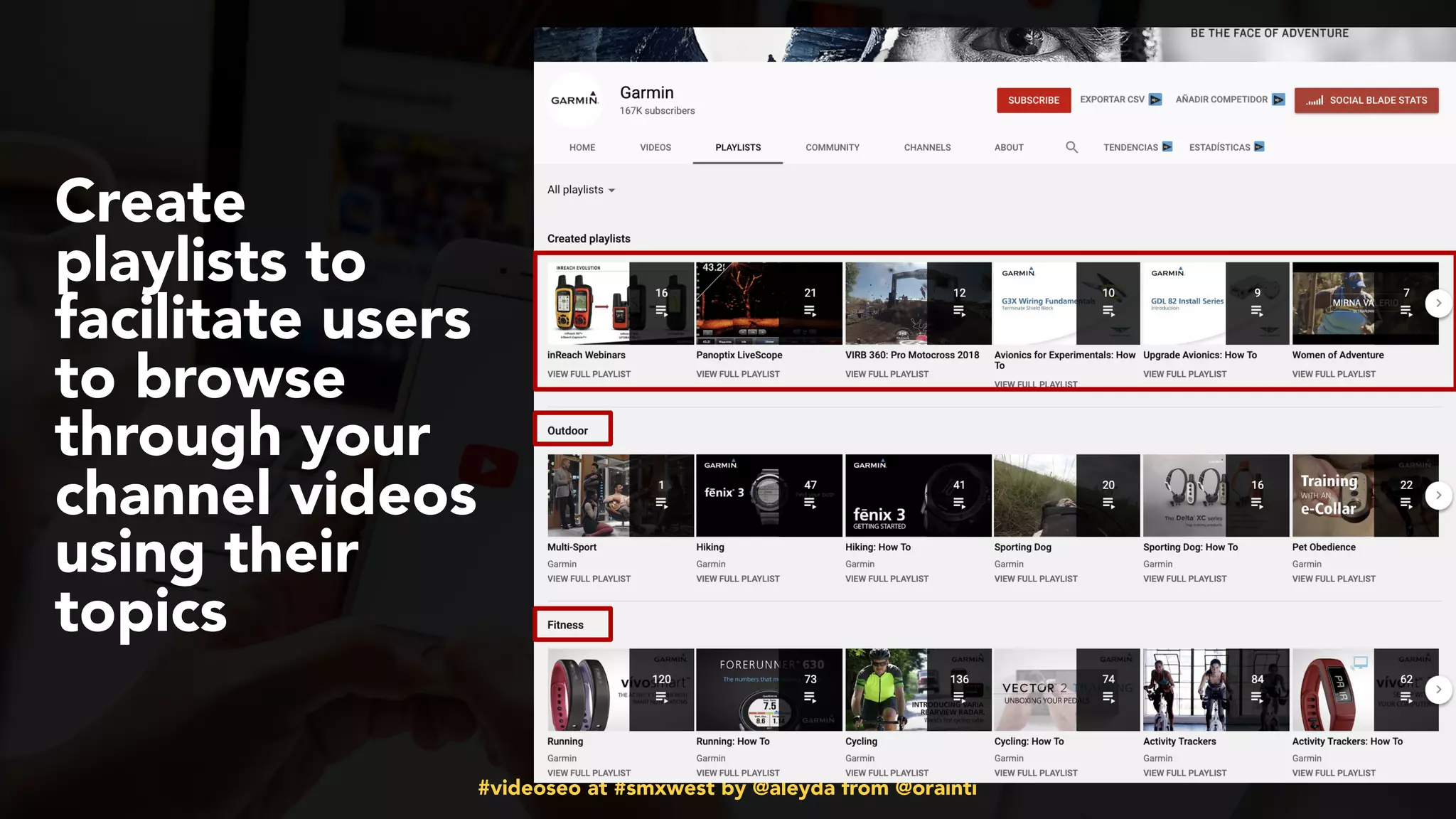The width and height of the screenshot is (1456, 819).
Task: Show next Fitness playlists with right arrow
Action: tap(1438, 690)
